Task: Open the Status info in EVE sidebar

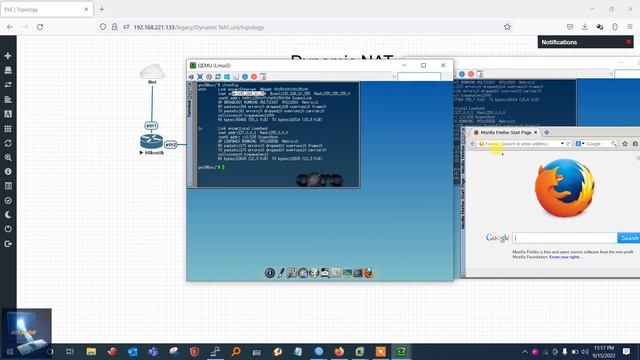Action: click(x=8, y=172)
